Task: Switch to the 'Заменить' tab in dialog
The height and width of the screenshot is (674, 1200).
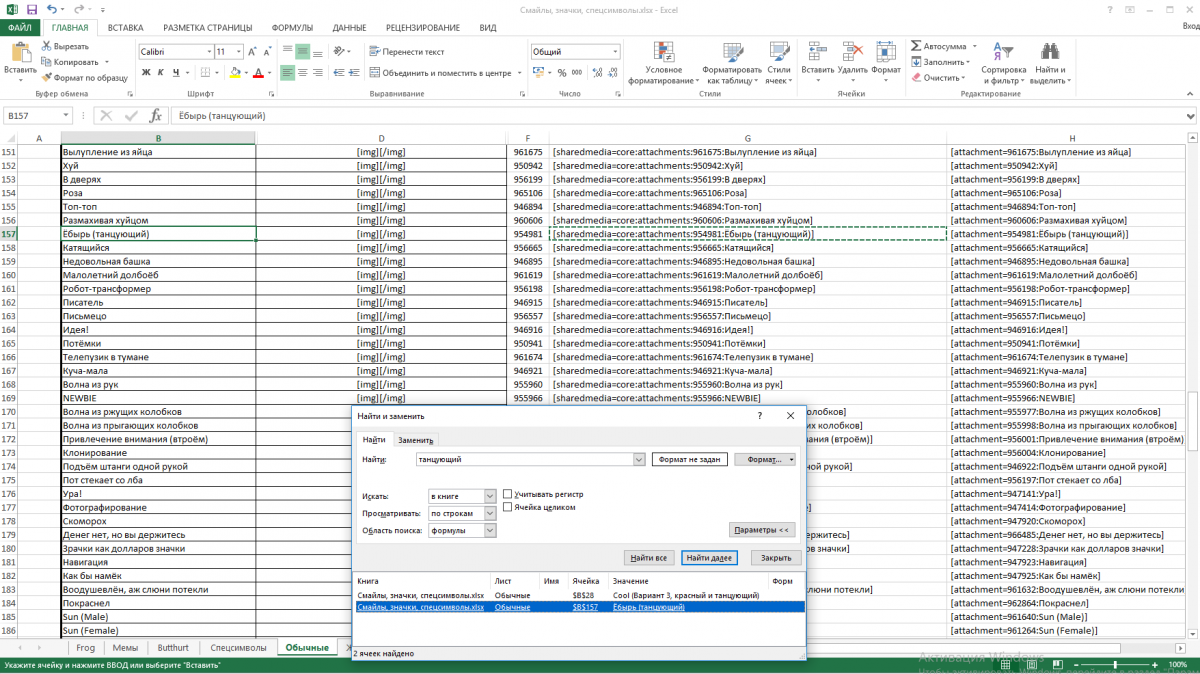Action: click(x=415, y=440)
